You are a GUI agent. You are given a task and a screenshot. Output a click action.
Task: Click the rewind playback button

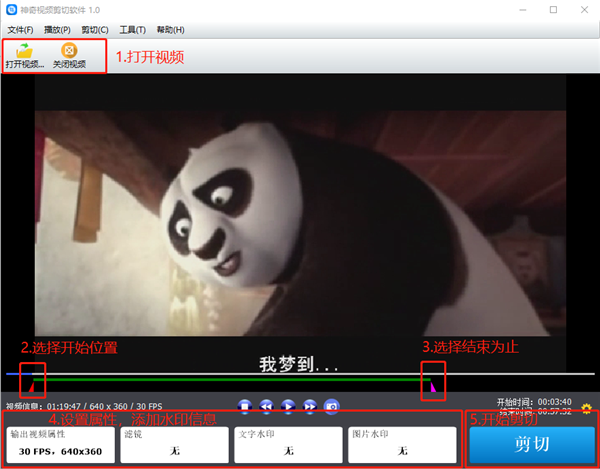click(267, 406)
